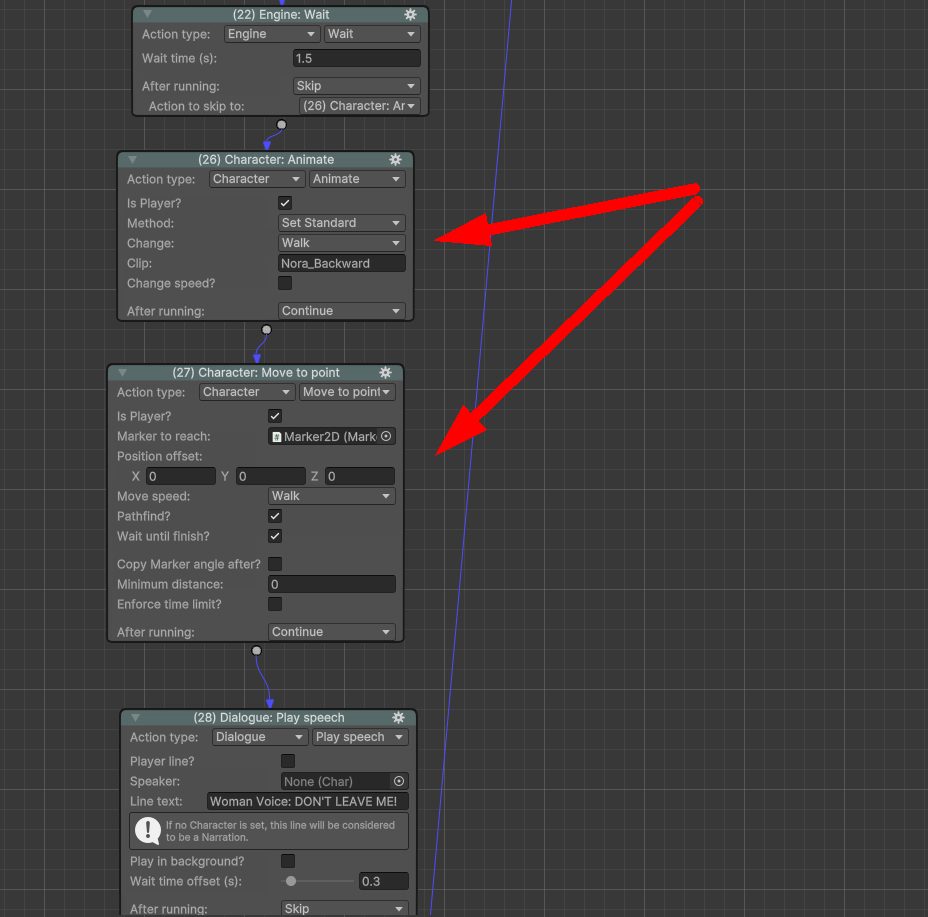The width and height of the screenshot is (928, 917).
Task: Open Engine action type dropdown in node 22
Action: pyautogui.click(x=272, y=34)
